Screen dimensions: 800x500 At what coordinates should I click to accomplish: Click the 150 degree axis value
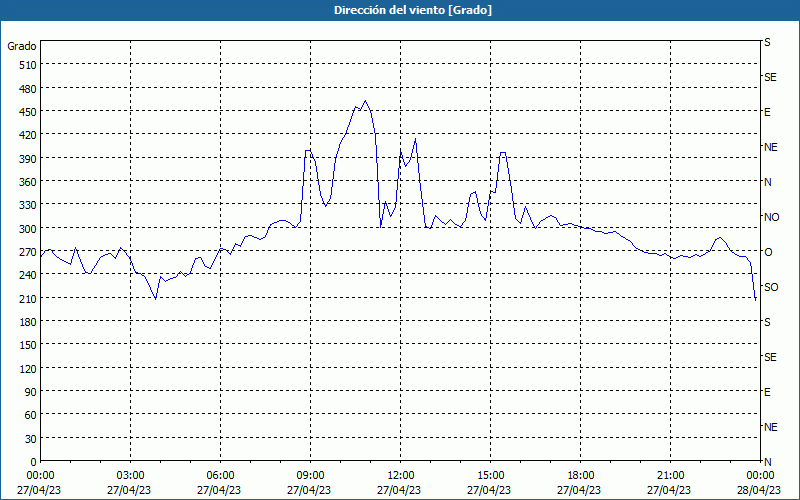[29, 345]
